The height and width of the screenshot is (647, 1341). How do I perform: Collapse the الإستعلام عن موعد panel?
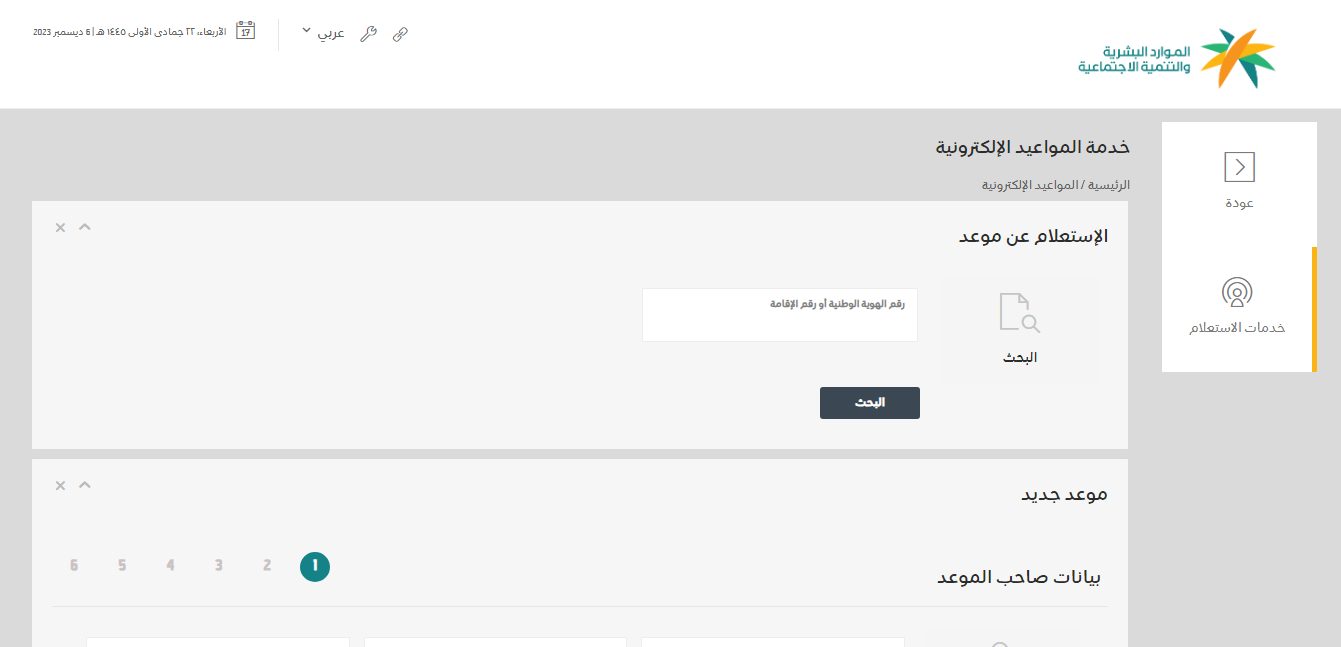coord(85,227)
